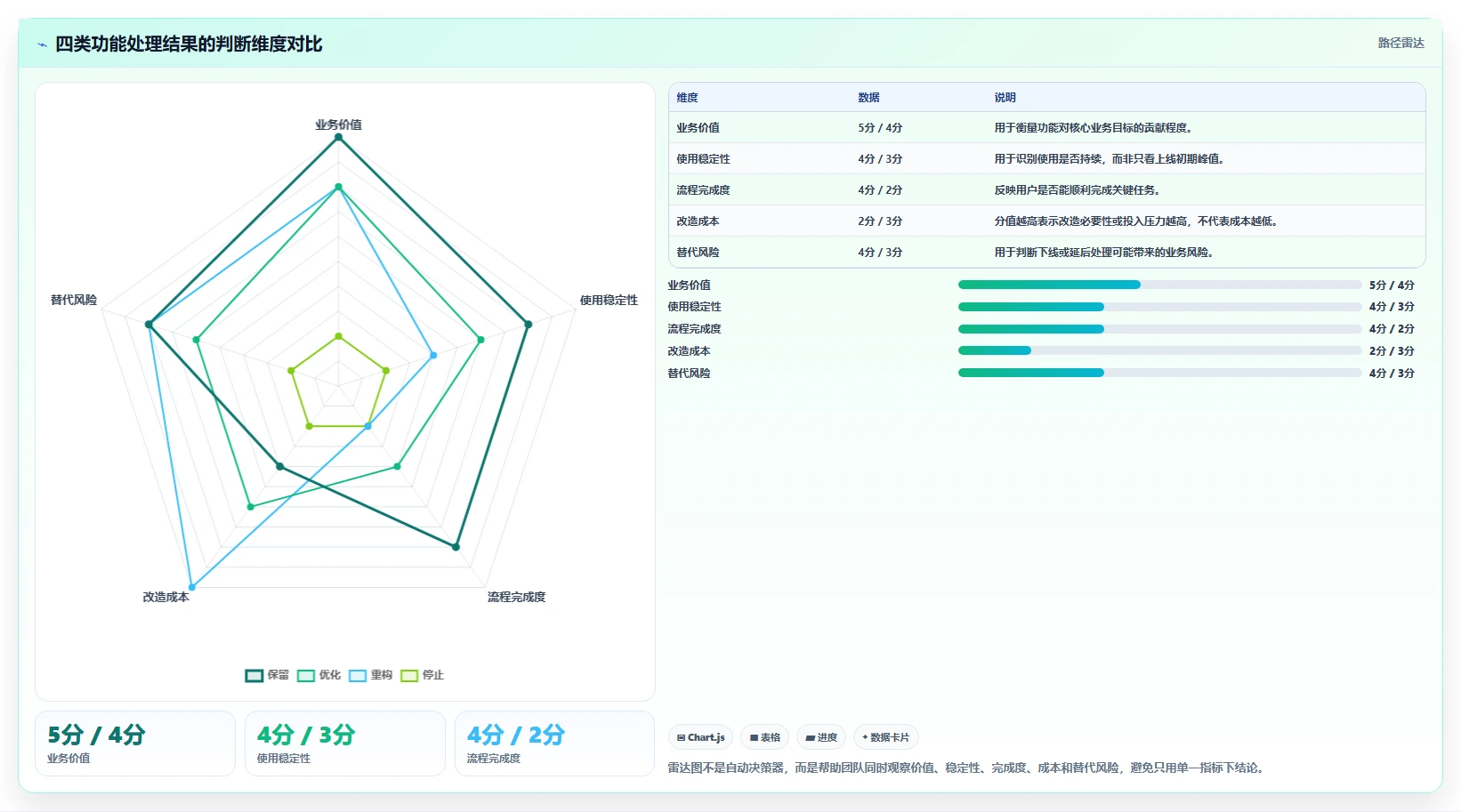Click the 流程完成度 progress bar
Viewport: 1461px width, 812px height.
click(x=1159, y=329)
